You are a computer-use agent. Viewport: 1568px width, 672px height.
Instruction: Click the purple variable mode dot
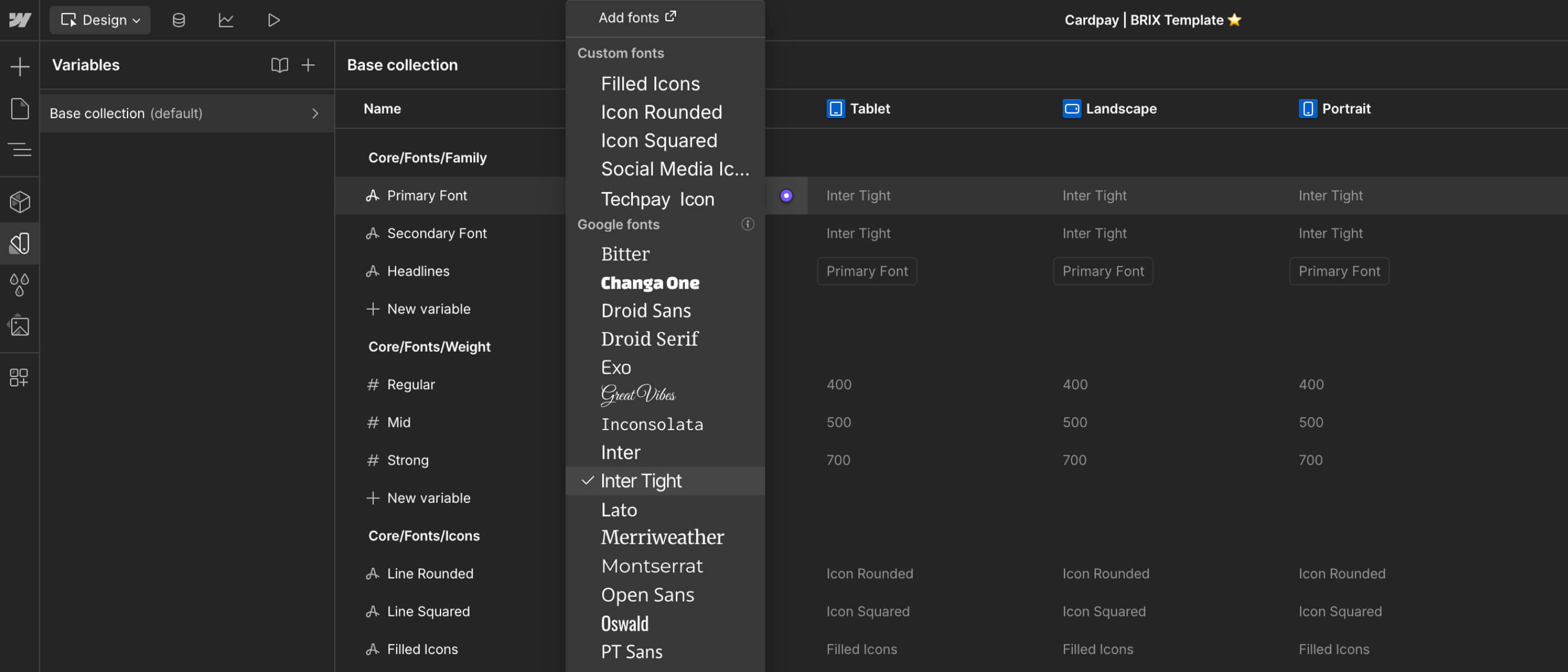point(786,195)
